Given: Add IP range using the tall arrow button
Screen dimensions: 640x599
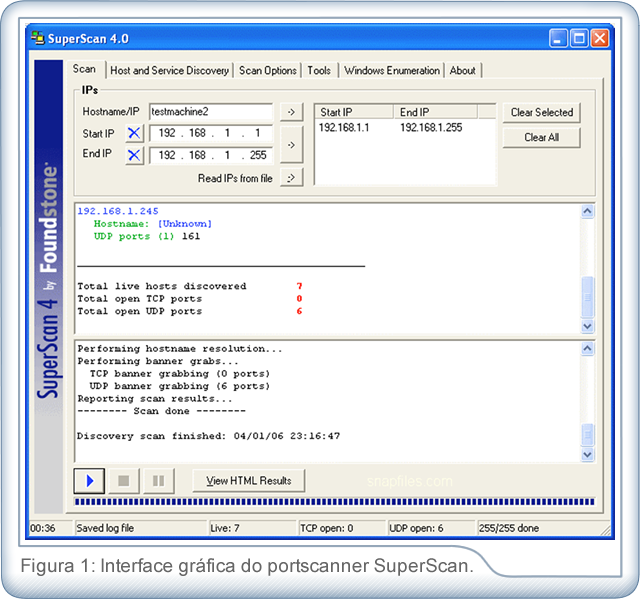Looking at the screenshot, I should coord(291,144).
